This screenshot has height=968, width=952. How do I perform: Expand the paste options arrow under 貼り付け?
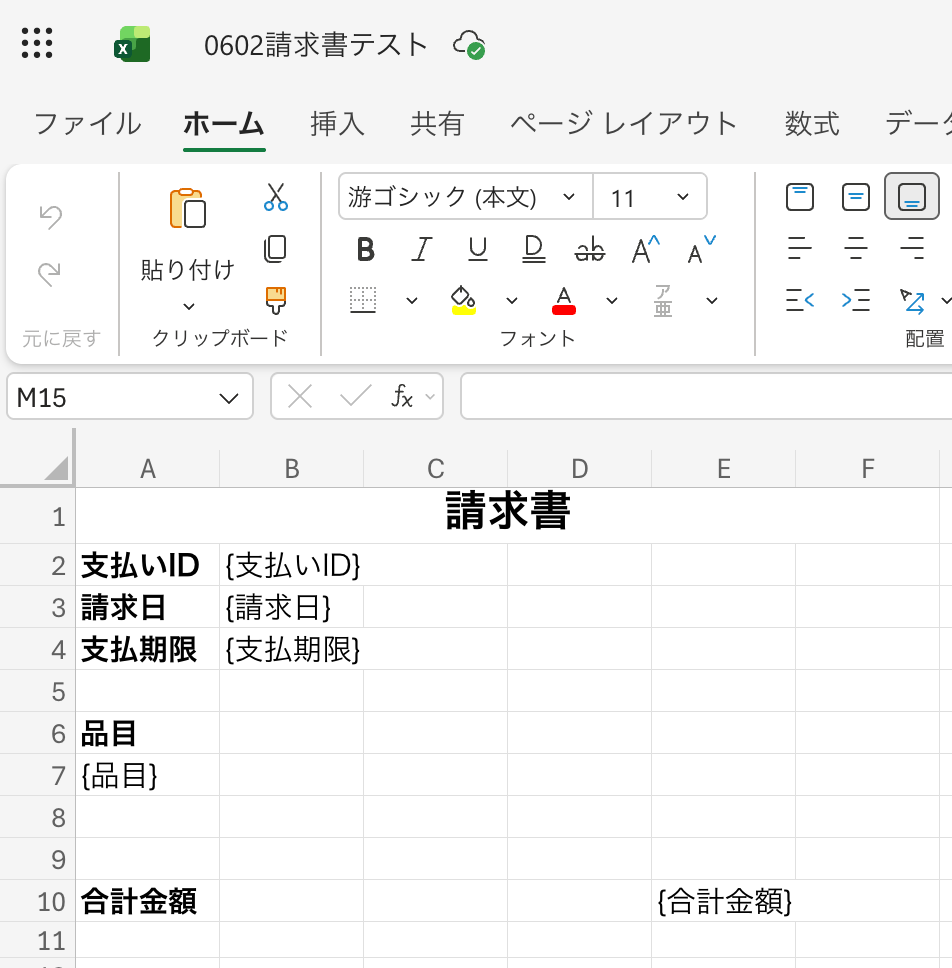click(x=189, y=306)
